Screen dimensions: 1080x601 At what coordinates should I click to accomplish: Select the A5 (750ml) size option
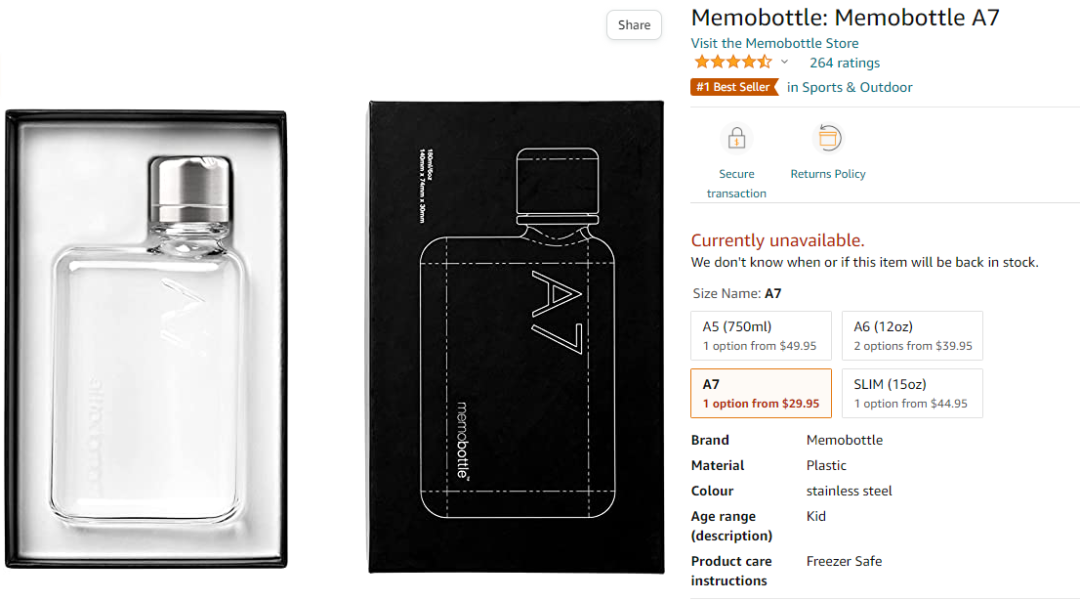tap(761, 336)
